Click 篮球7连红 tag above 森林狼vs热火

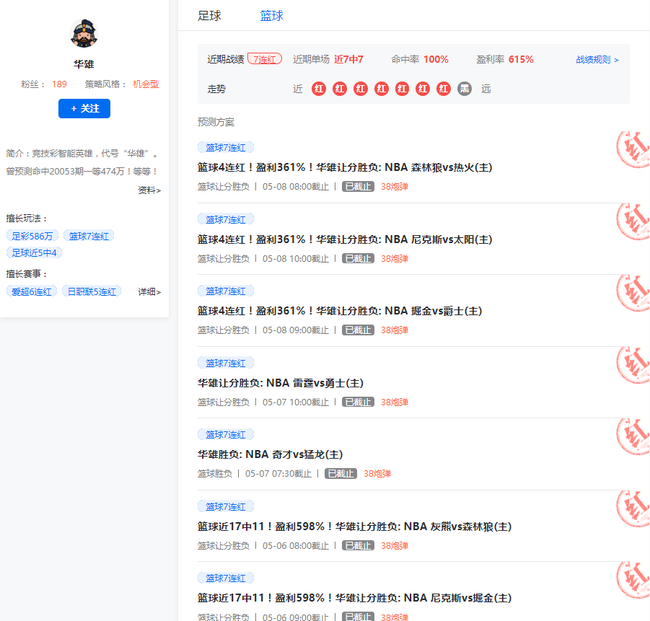226,148
